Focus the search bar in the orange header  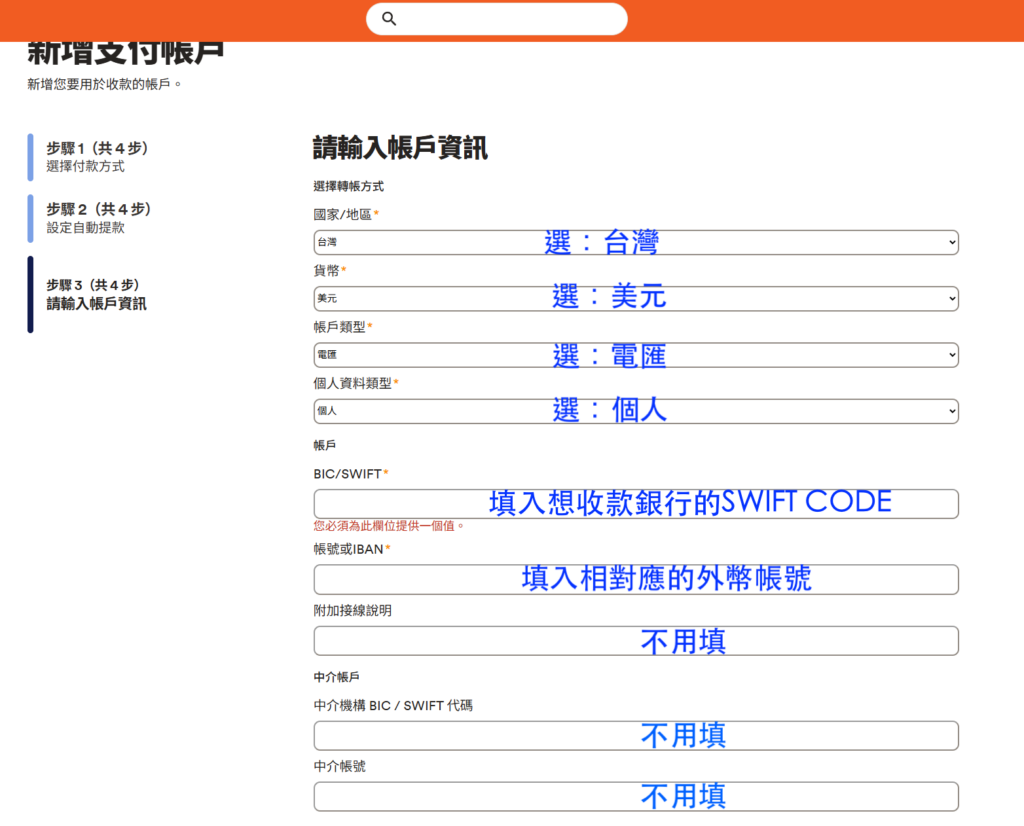click(510, 19)
